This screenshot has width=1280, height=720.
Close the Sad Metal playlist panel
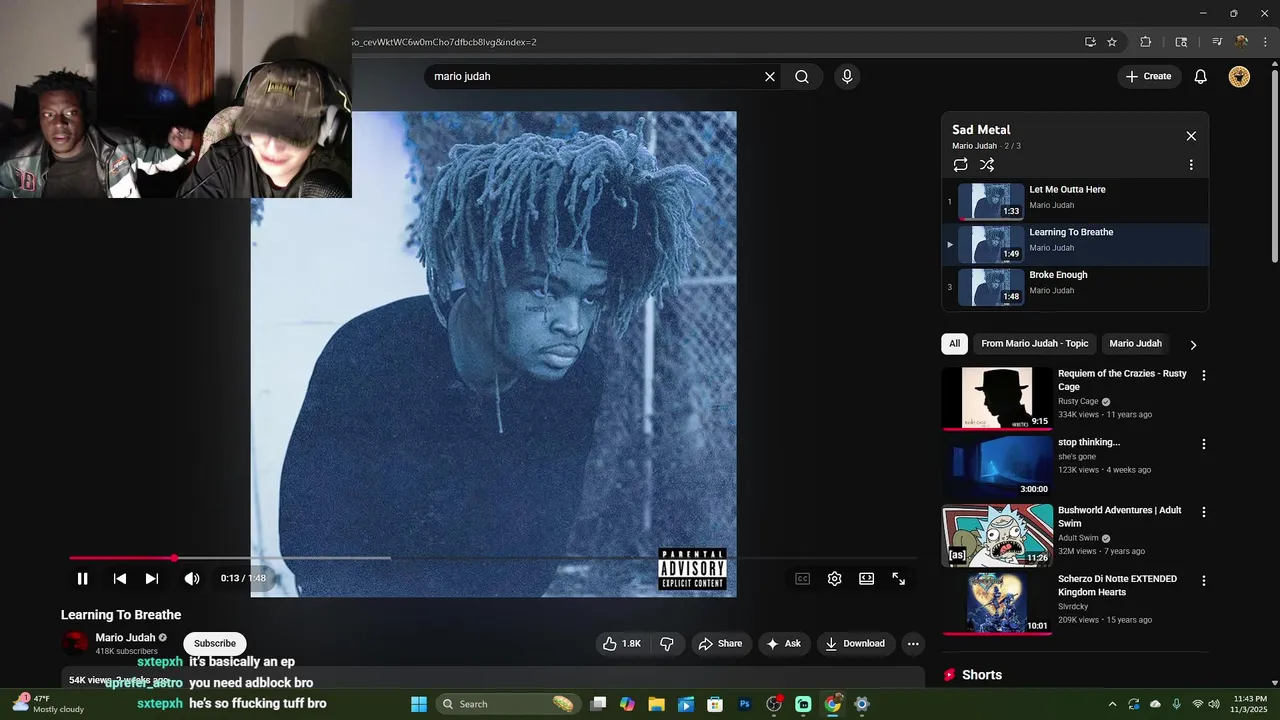(1191, 136)
